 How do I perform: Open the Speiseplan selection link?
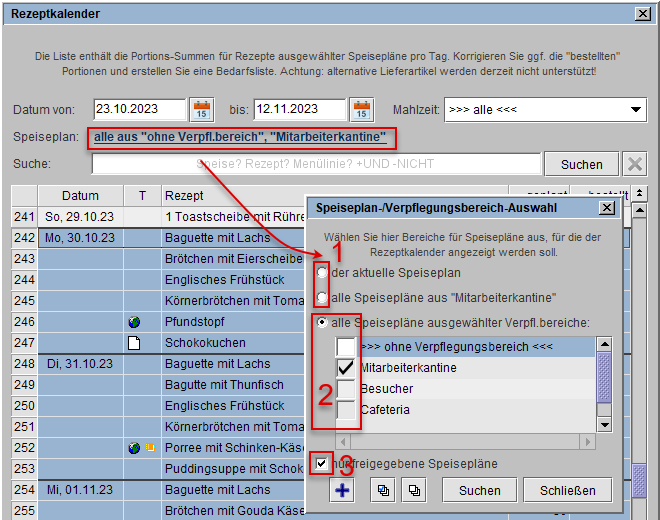(240, 137)
